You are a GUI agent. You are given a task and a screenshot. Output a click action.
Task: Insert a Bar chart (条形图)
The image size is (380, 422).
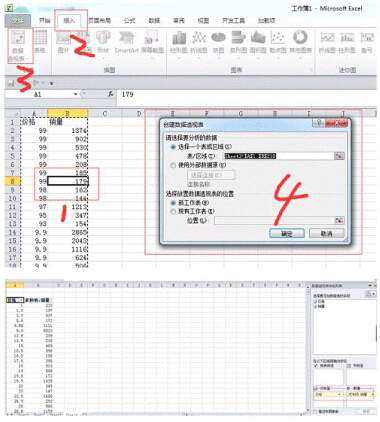[238, 42]
